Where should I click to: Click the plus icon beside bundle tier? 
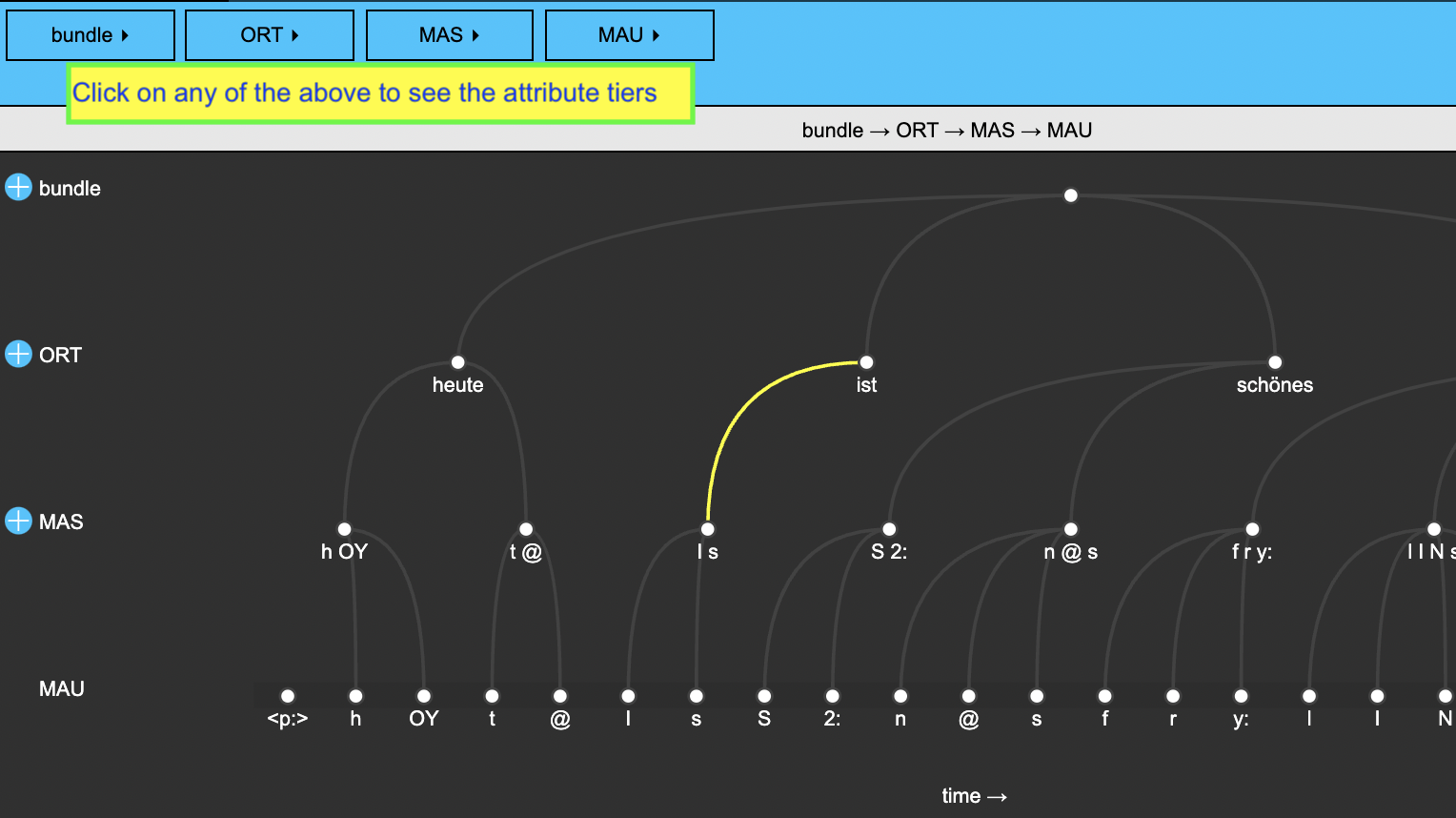pyautogui.click(x=18, y=188)
